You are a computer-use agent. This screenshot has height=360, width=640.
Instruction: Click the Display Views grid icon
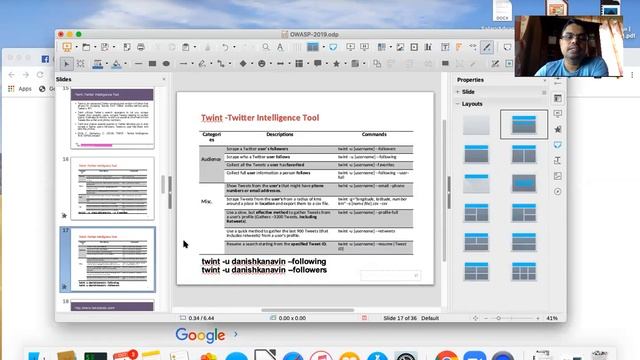[x=313, y=47]
